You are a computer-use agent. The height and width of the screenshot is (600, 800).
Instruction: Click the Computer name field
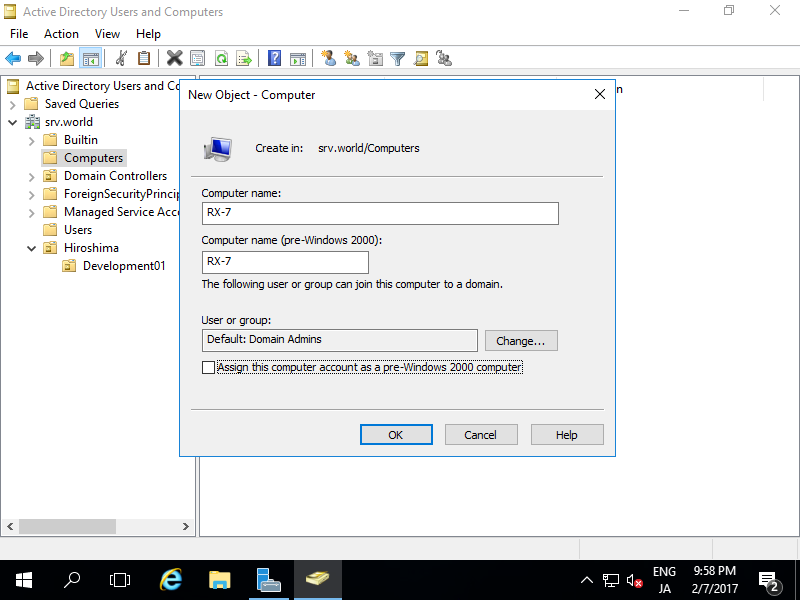380,213
